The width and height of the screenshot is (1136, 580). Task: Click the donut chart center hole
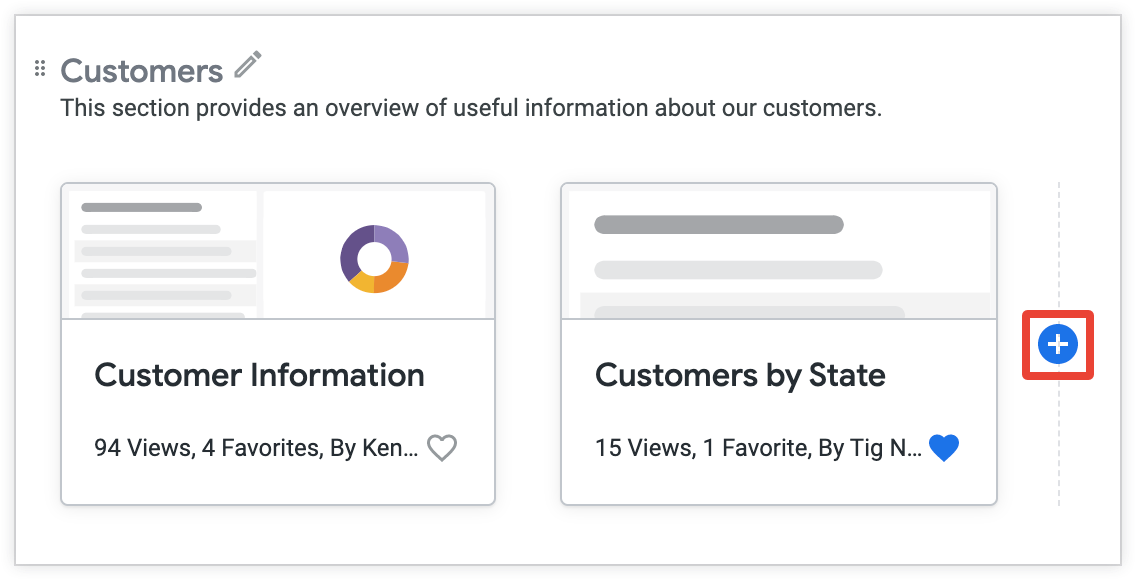pos(374,259)
